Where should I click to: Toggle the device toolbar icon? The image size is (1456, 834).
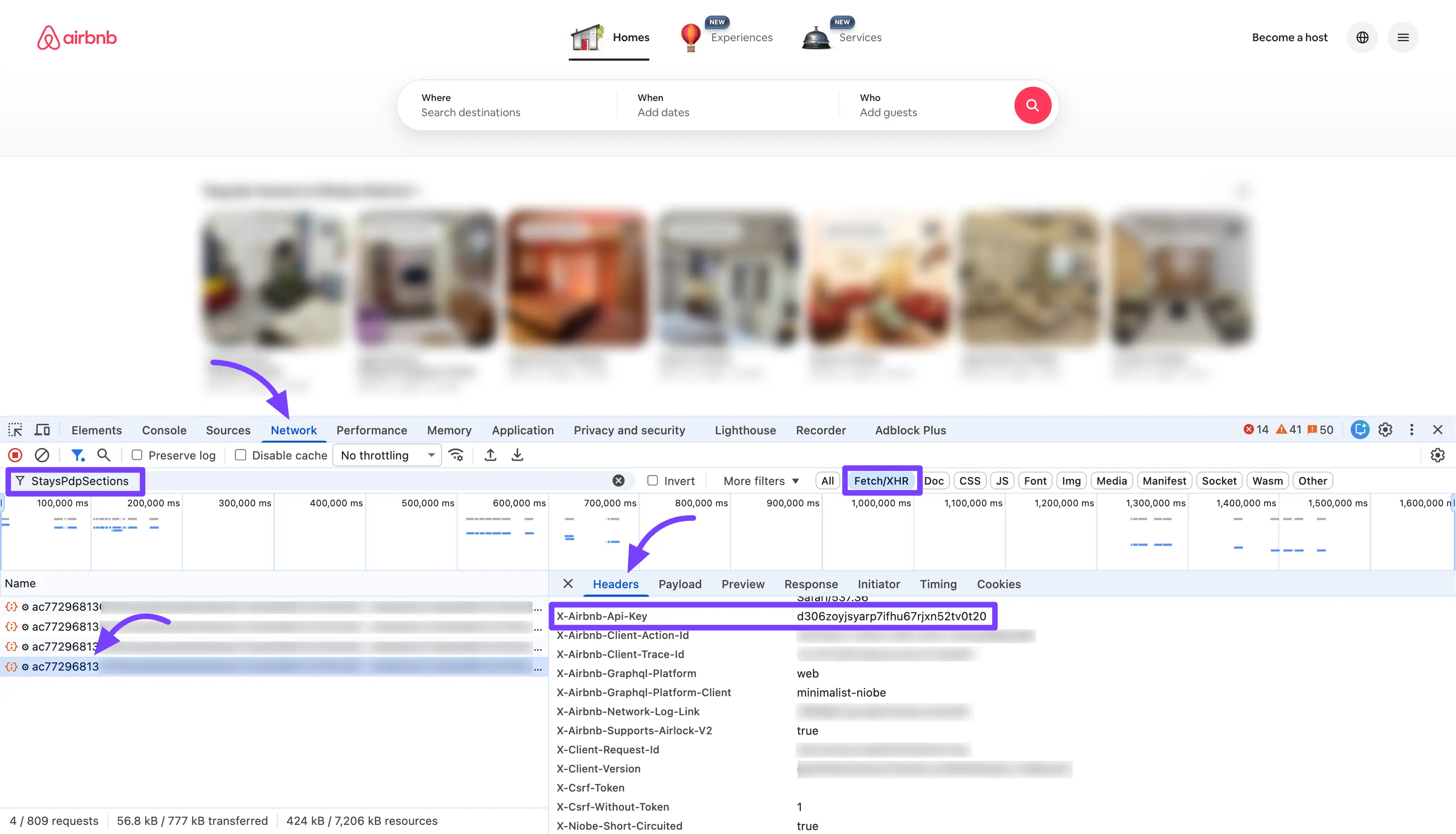click(42, 430)
